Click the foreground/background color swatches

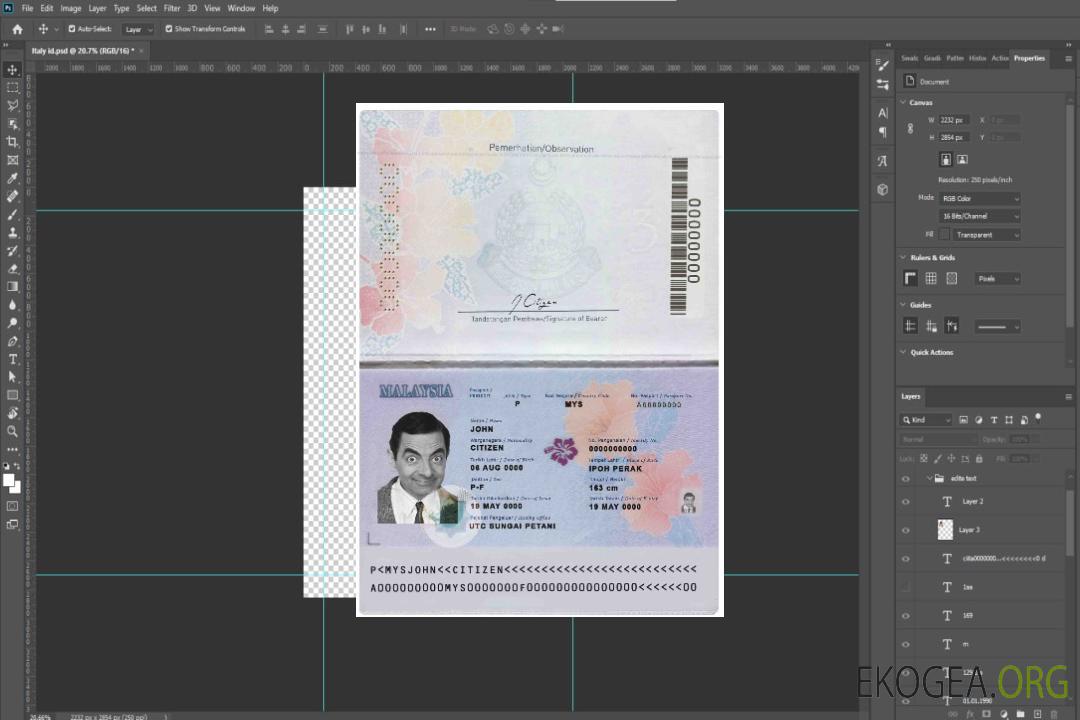(x=12, y=484)
